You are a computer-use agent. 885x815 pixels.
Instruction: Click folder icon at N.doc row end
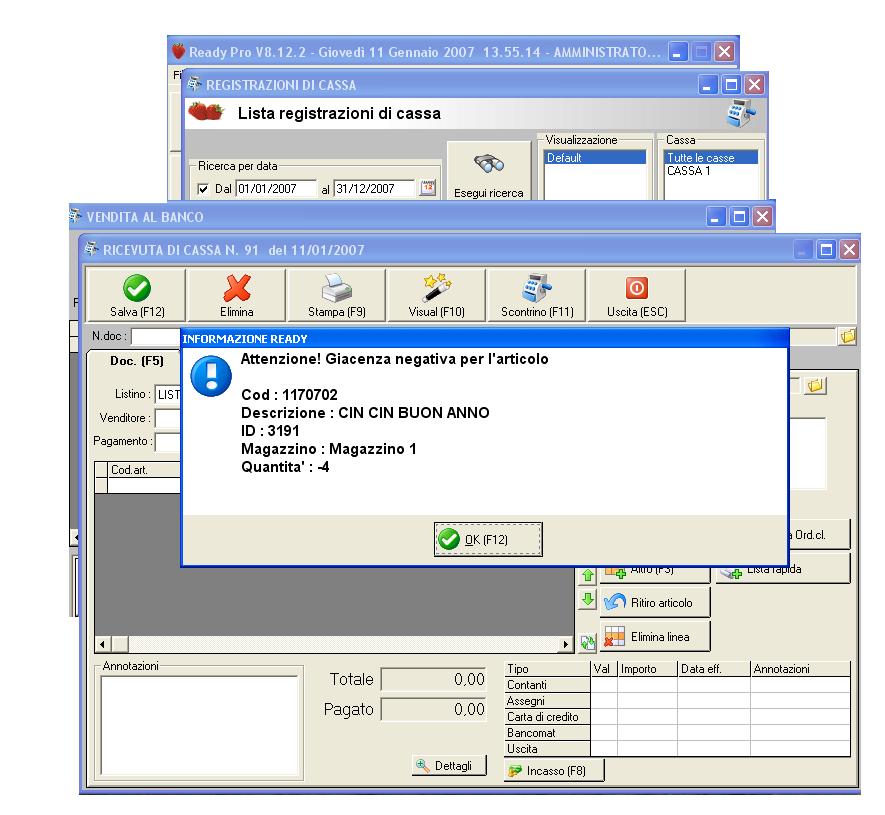(848, 336)
